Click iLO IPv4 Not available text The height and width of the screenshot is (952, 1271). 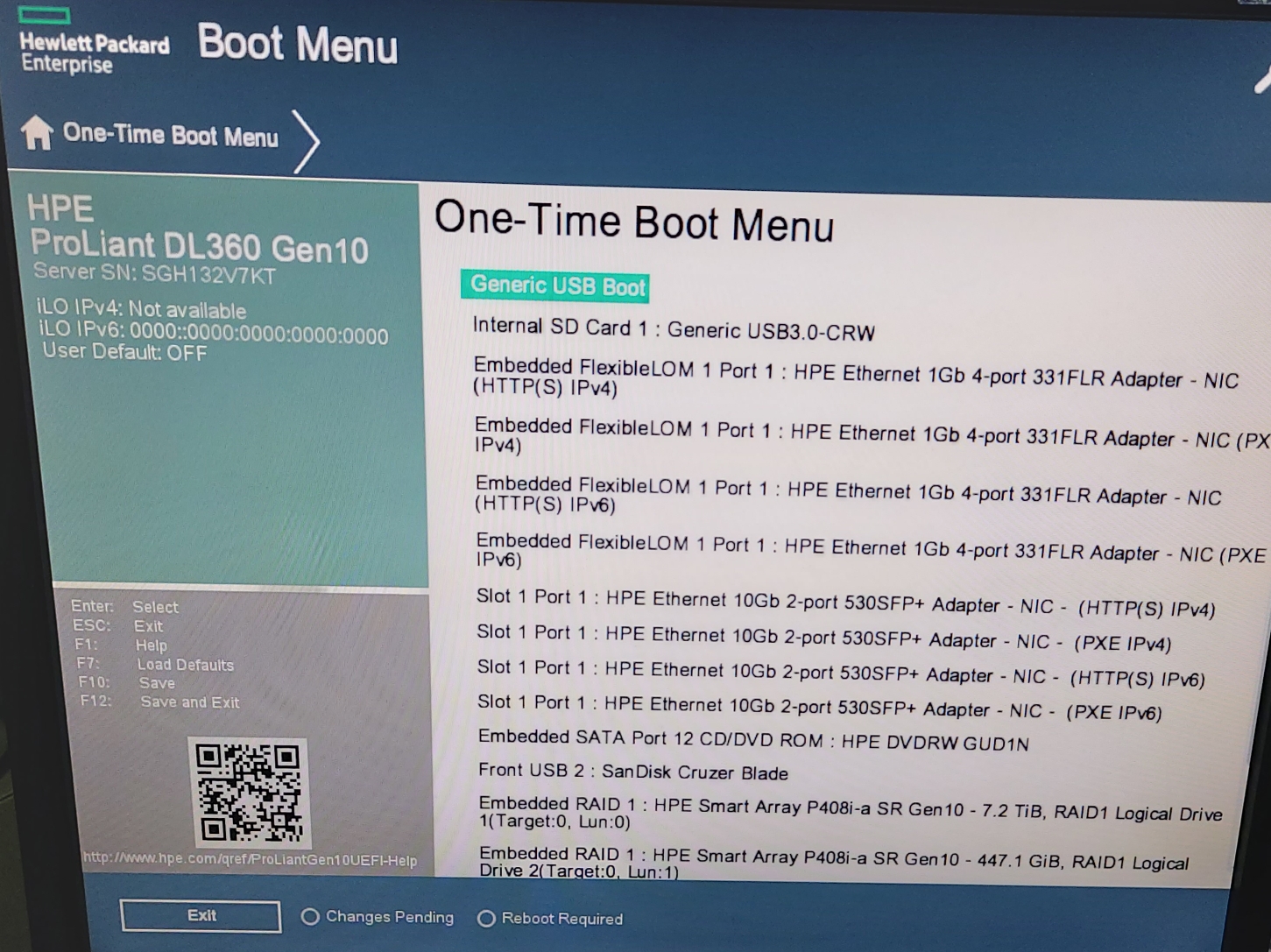click(x=141, y=309)
